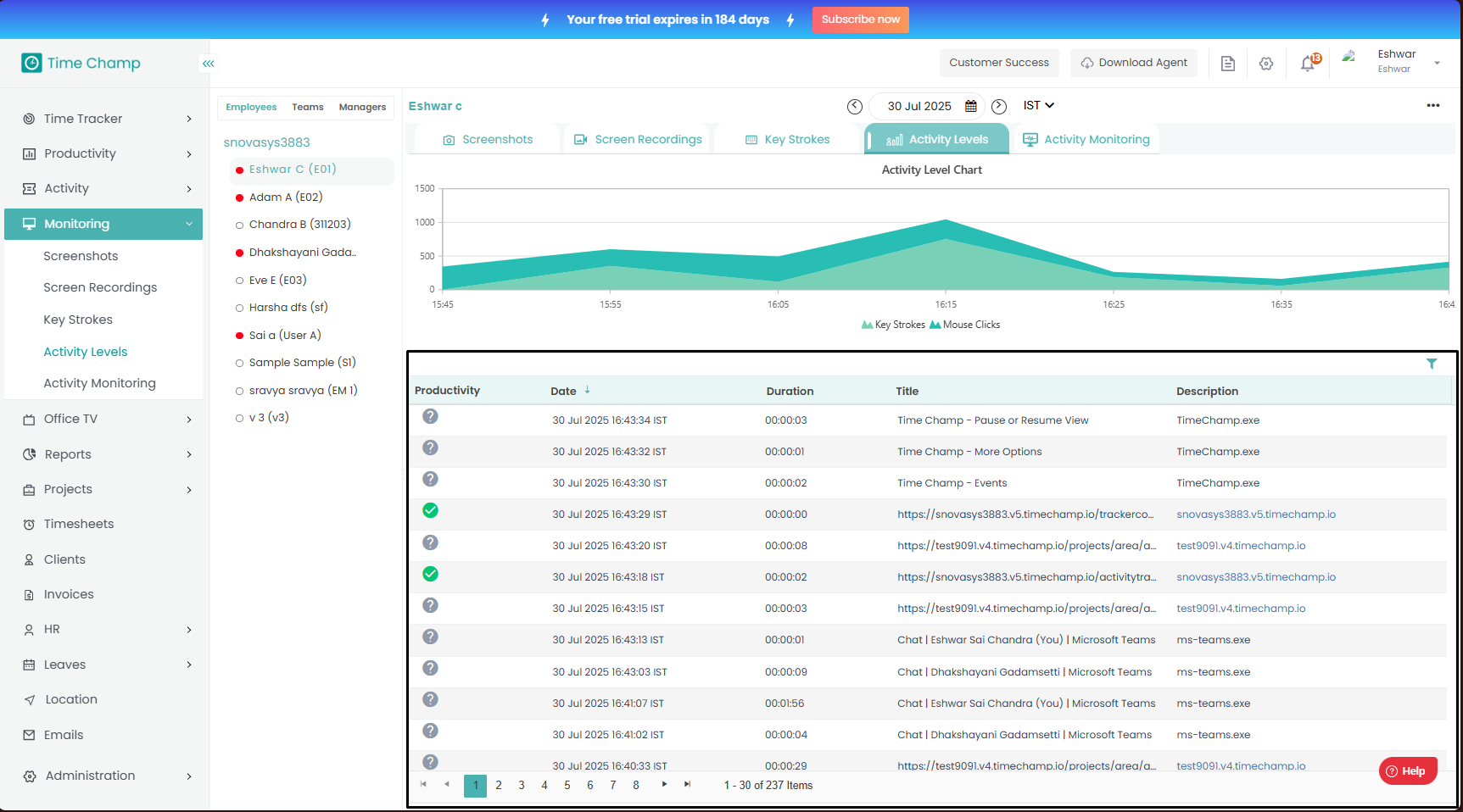This screenshot has height=812, width=1463.
Task: Click the filter funnel icon above table
Action: click(x=1432, y=364)
